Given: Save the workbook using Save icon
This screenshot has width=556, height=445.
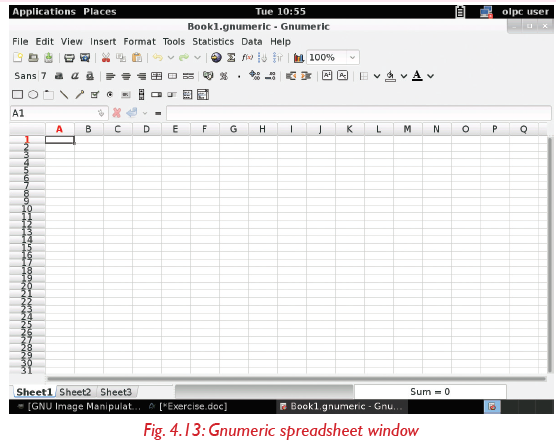Looking at the screenshot, I should (49, 57).
